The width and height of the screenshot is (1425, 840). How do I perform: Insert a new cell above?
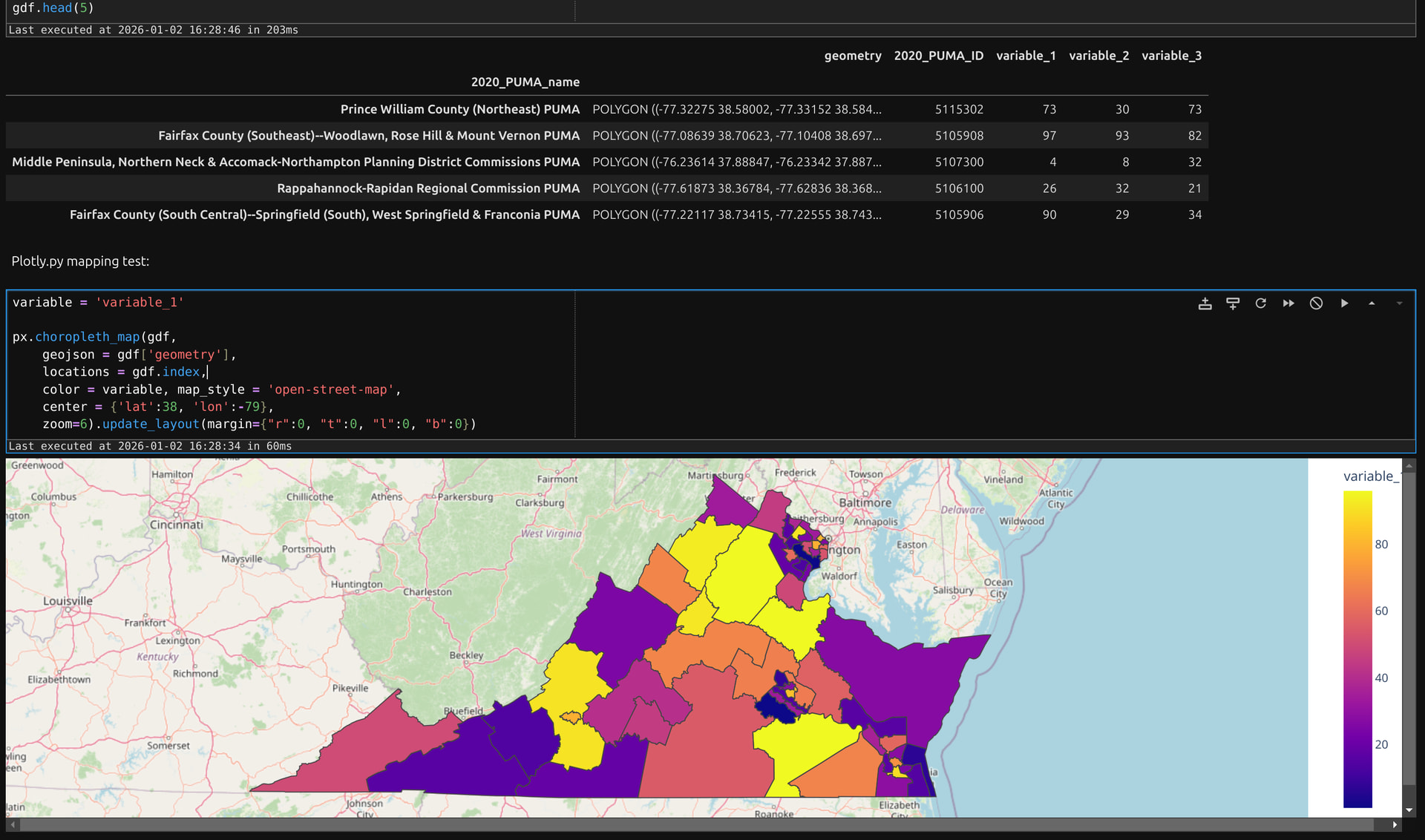click(1205, 303)
